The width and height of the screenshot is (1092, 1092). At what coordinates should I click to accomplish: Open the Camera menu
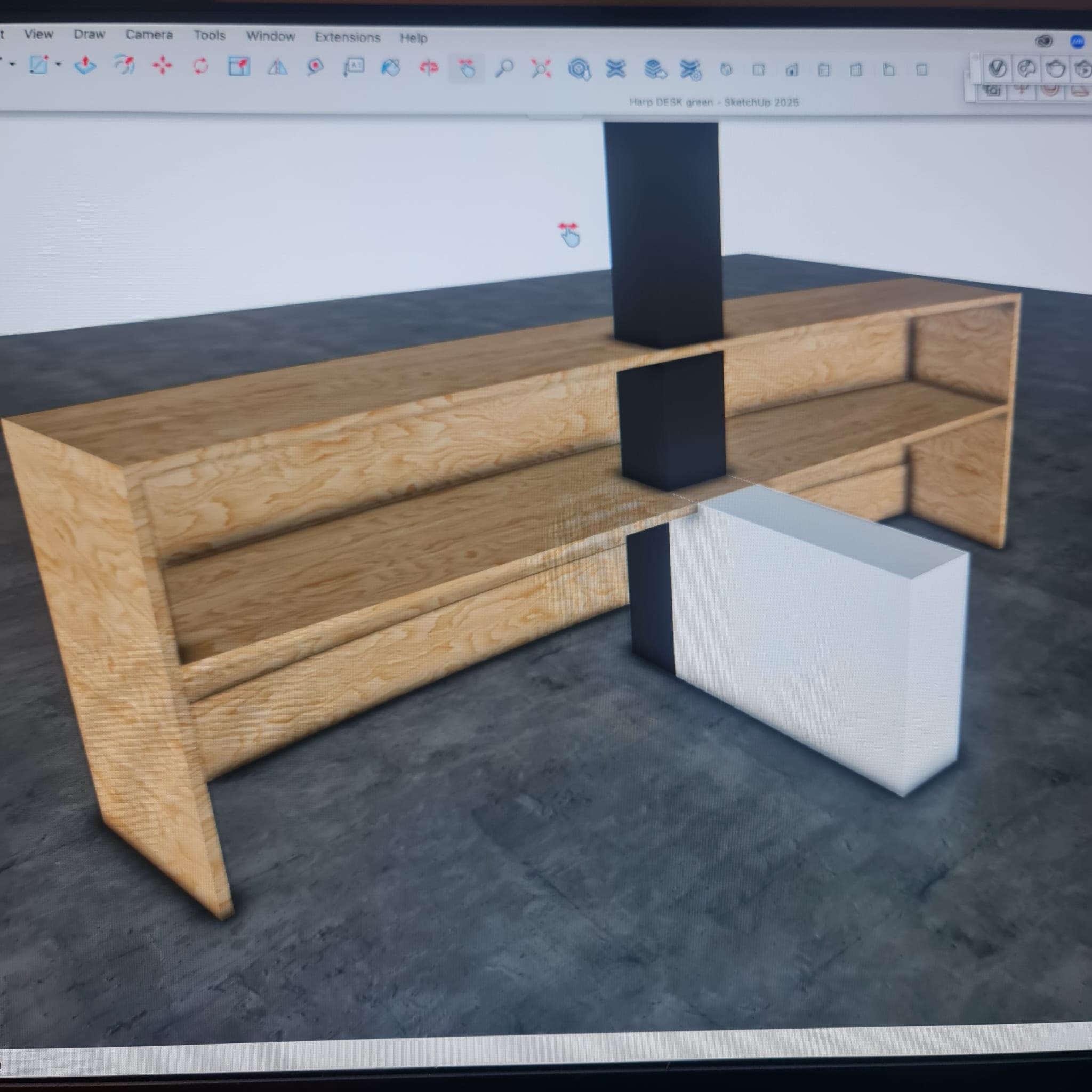149,35
